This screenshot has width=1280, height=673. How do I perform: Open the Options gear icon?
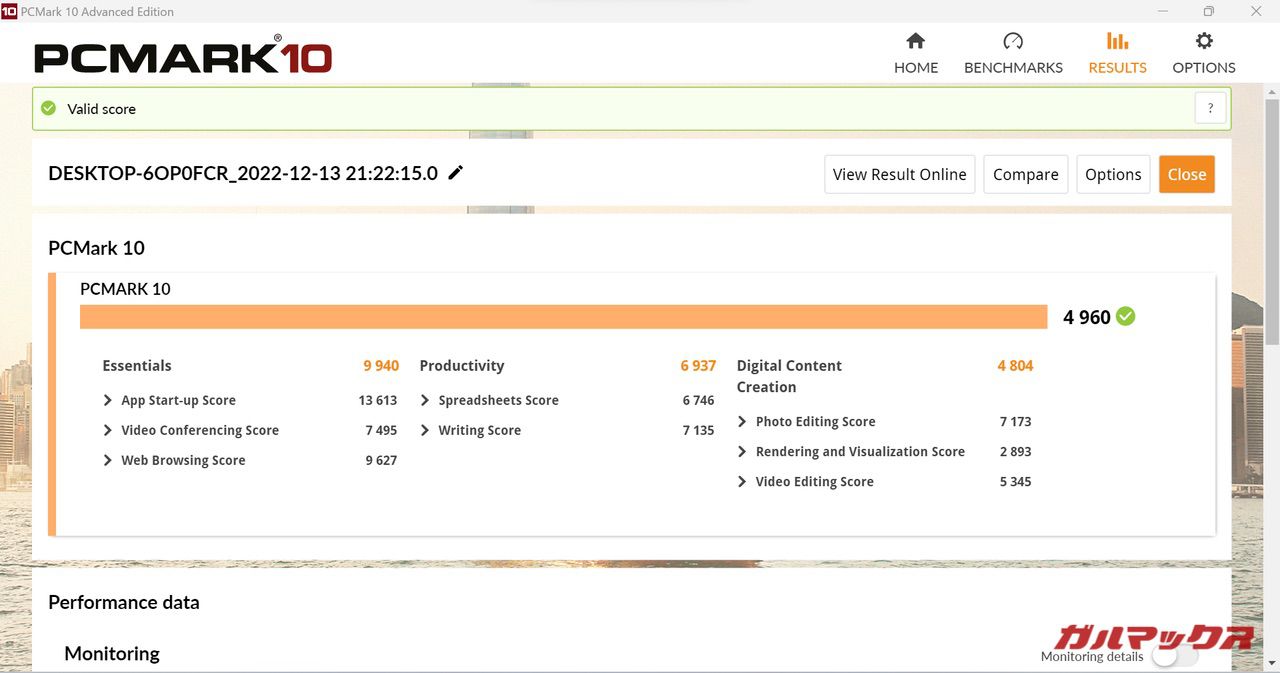(x=1204, y=41)
